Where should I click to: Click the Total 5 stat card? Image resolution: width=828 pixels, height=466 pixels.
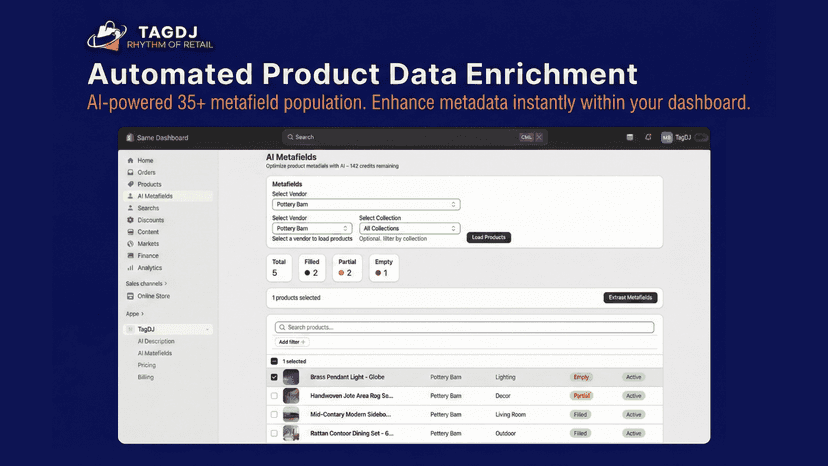click(279, 267)
